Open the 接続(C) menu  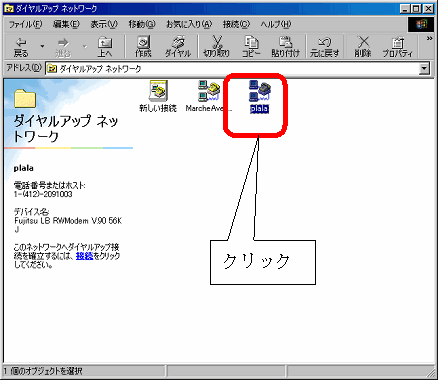tap(236, 24)
